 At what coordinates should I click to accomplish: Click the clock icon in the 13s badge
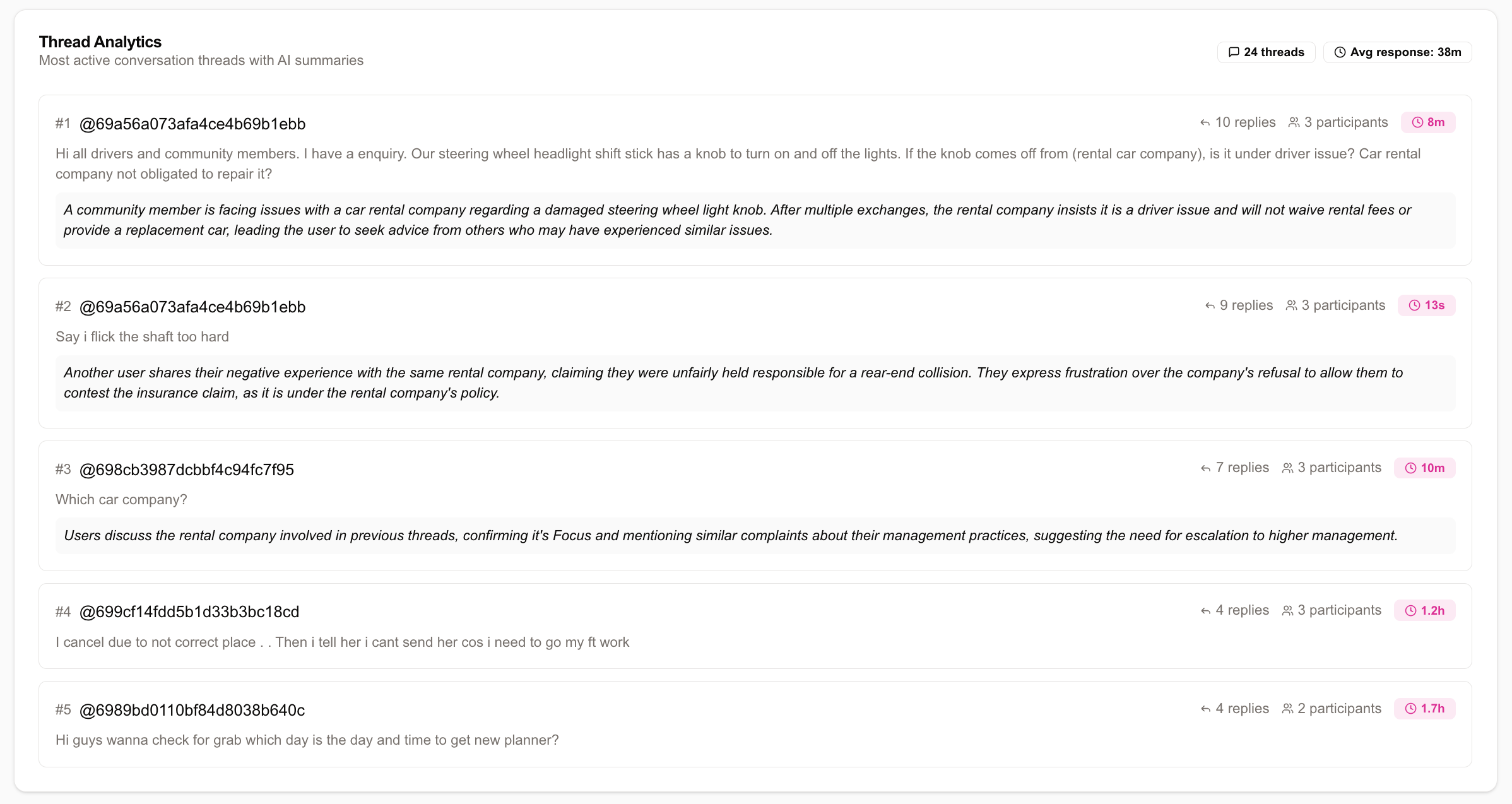1415,305
